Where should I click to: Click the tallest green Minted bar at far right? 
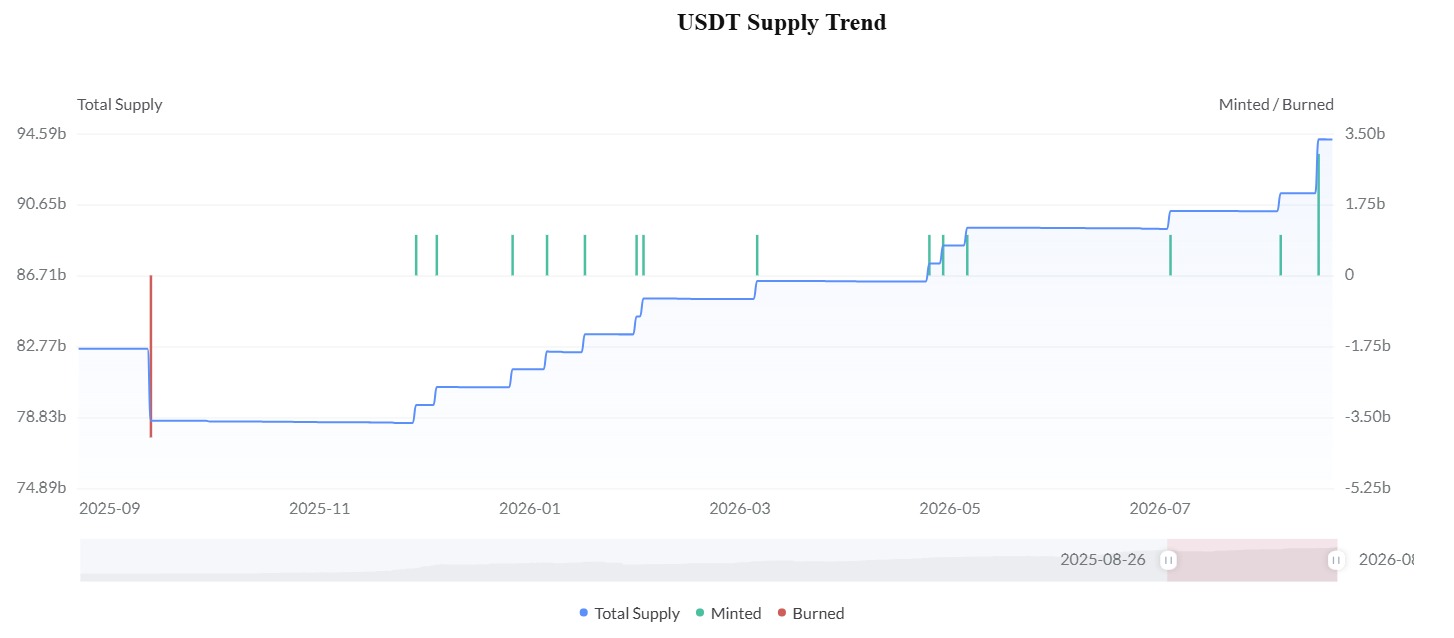click(1318, 214)
